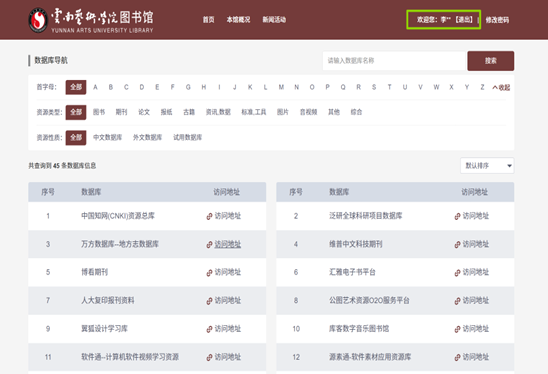Filter resource type 其他
Image resolution: width=548 pixels, height=374 pixels.
coord(334,112)
